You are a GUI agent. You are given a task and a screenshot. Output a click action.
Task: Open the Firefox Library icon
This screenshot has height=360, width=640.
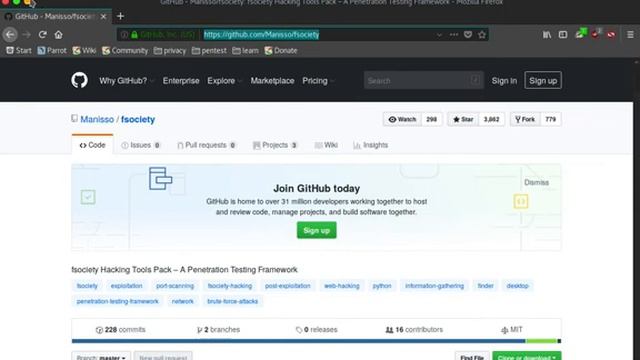[x=547, y=35]
